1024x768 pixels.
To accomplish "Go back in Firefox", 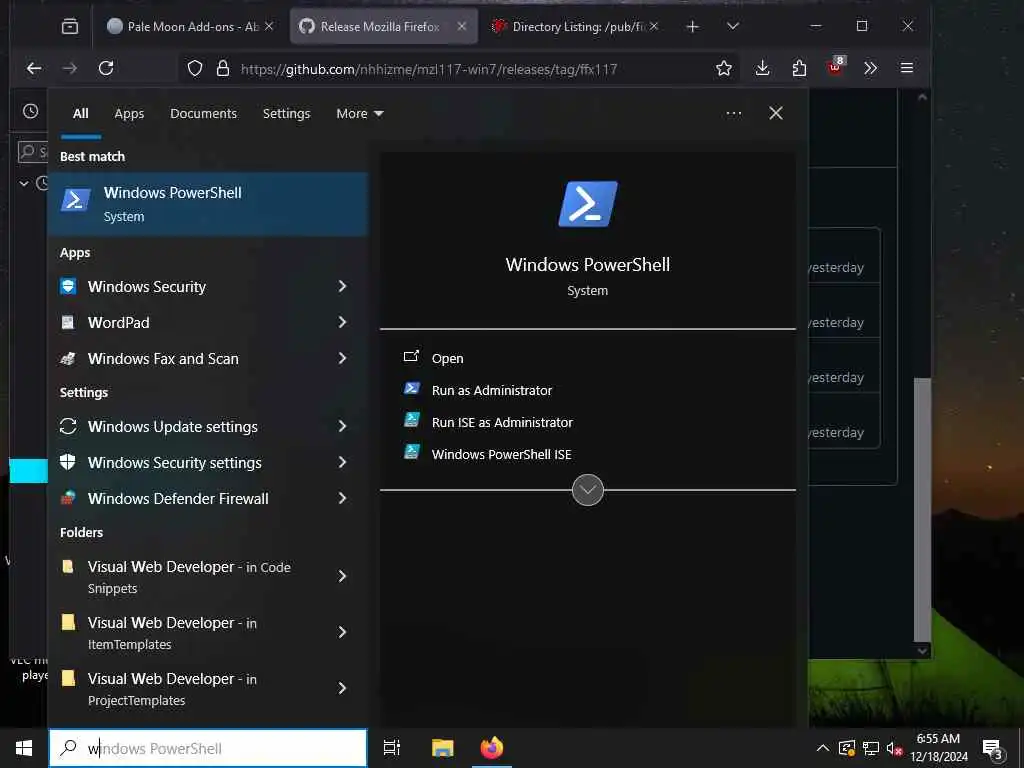I will pyautogui.click(x=34, y=68).
